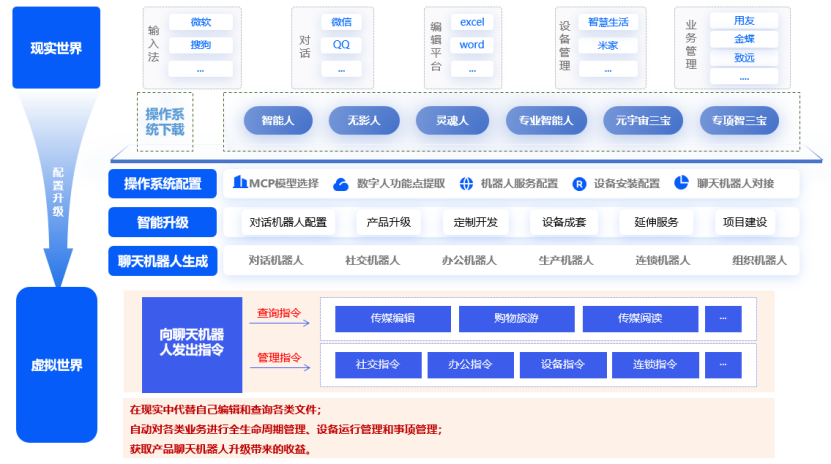Image resolution: width=831 pixels, height=464 pixels.
Task: Click the R icon beside 设备安装配置
Action: click(x=579, y=184)
